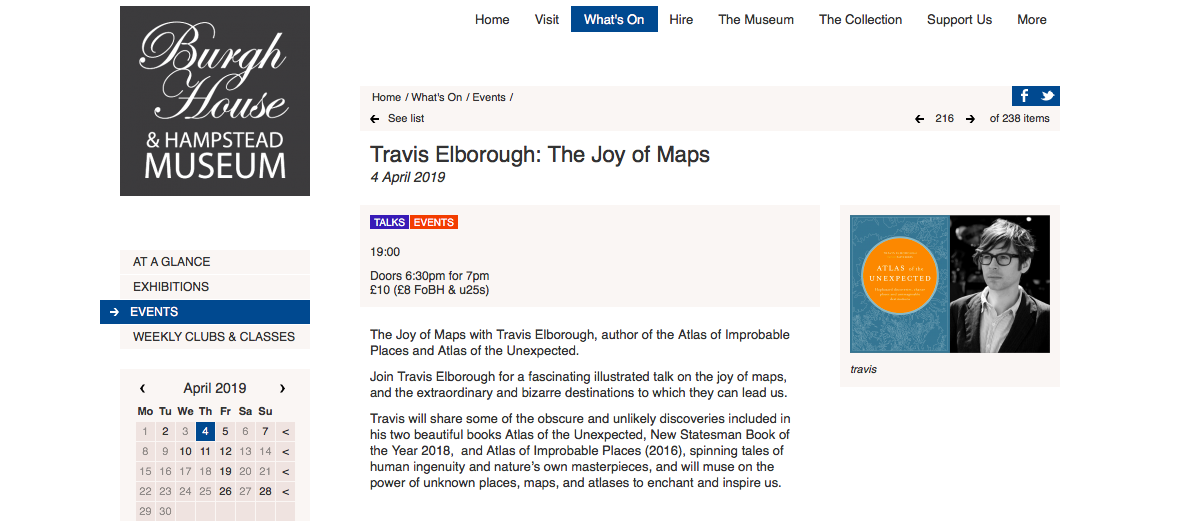
Task: Open the What's On menu
Action: [x=614, y=19]
